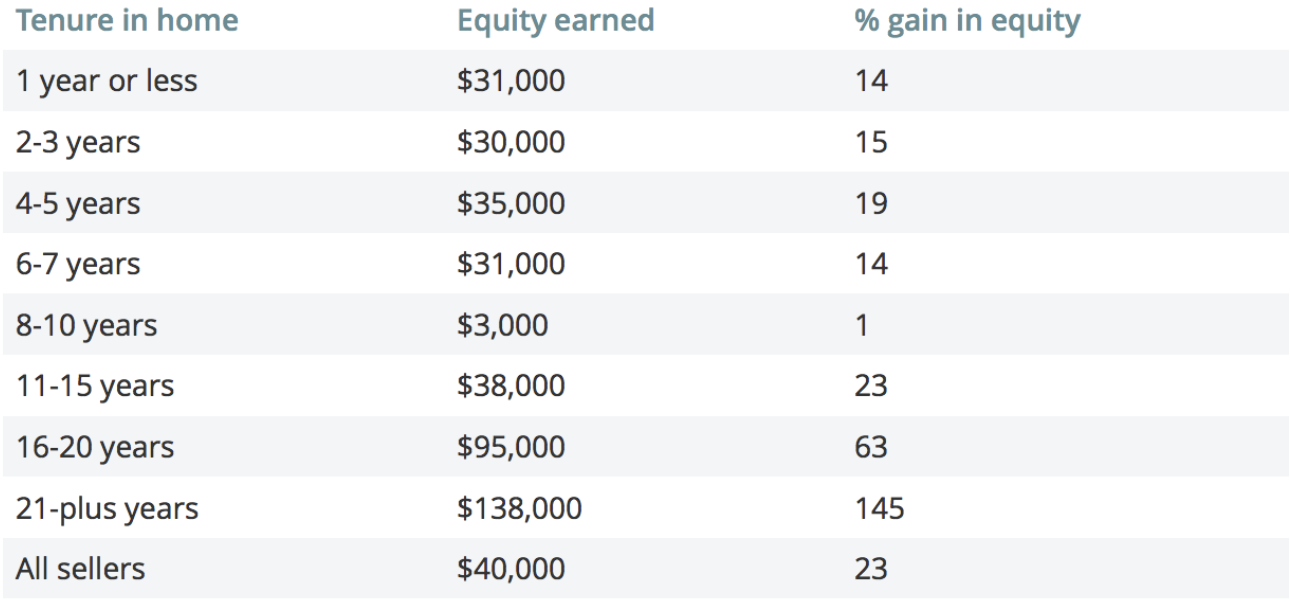1290x602 pixels.
Task: Click the 'Equity earned' column header
Action: pyautogui.click(x=556, y=20)
